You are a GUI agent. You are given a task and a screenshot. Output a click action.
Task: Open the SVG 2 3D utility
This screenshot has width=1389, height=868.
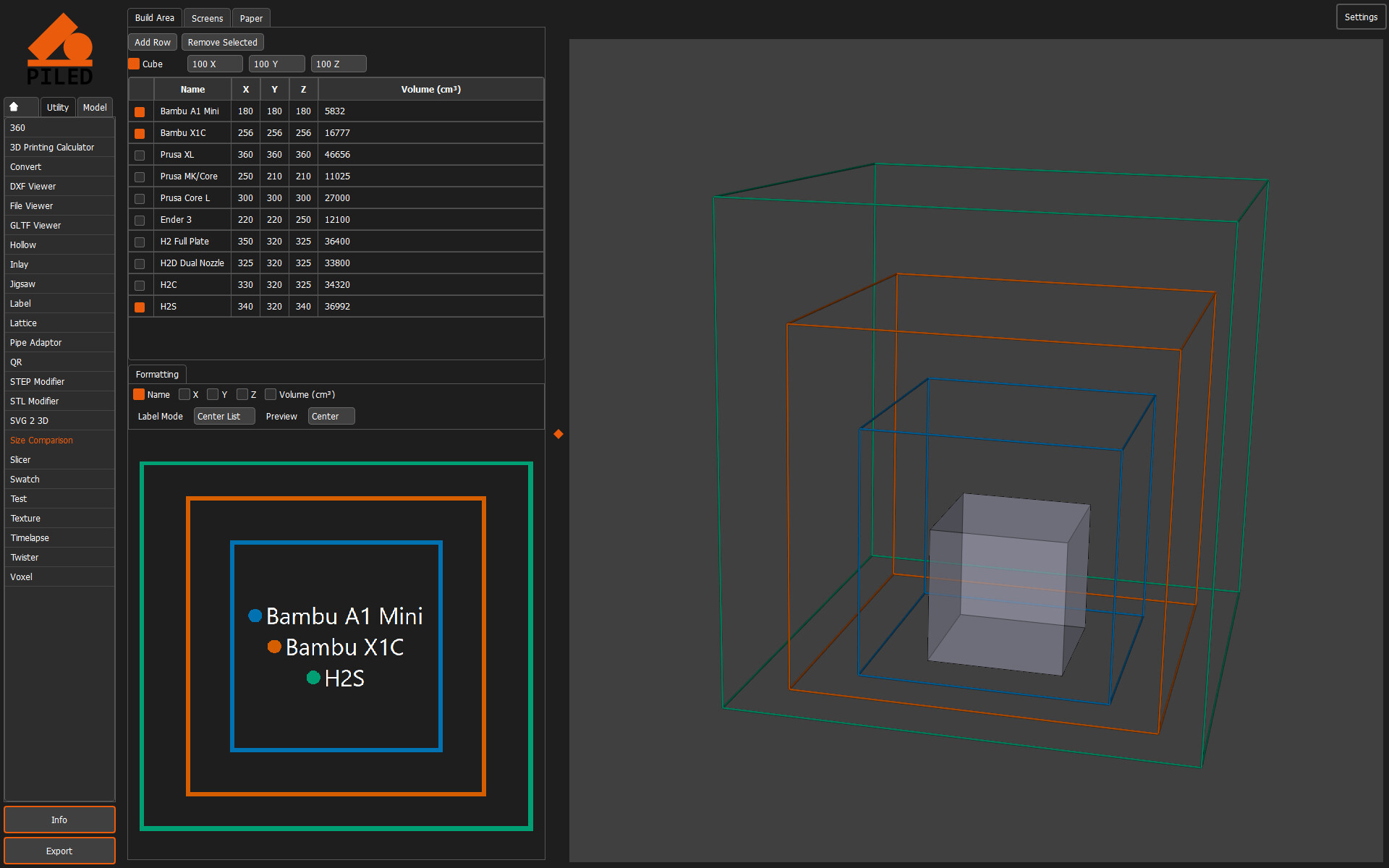point(59,420)
